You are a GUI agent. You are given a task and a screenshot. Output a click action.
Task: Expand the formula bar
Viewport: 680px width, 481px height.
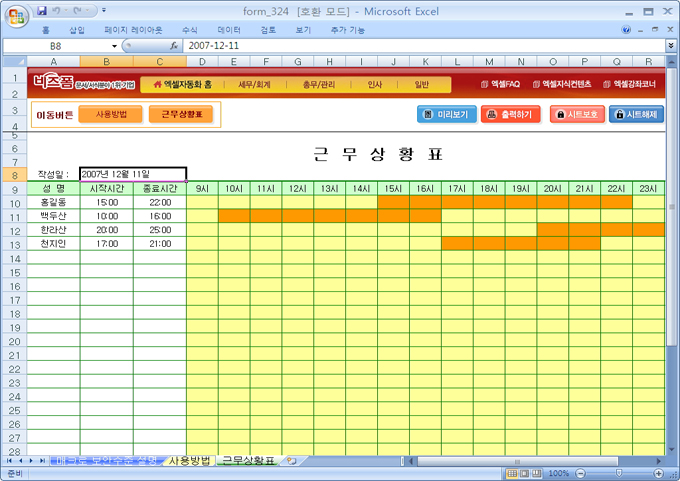coord(670,46)
